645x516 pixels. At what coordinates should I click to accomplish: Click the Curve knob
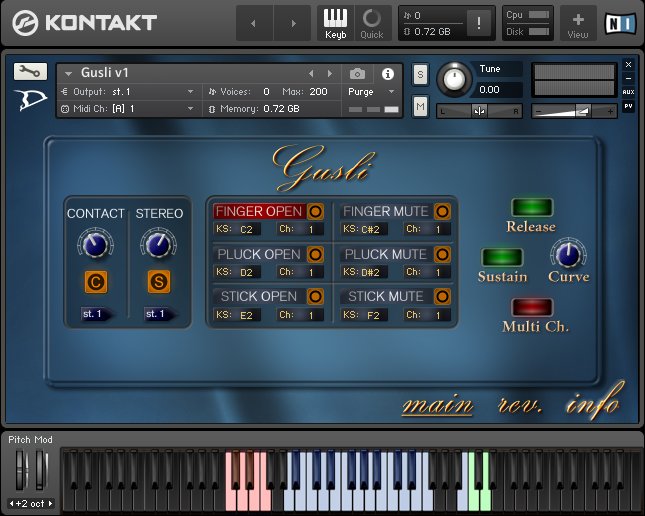[568, 254]
